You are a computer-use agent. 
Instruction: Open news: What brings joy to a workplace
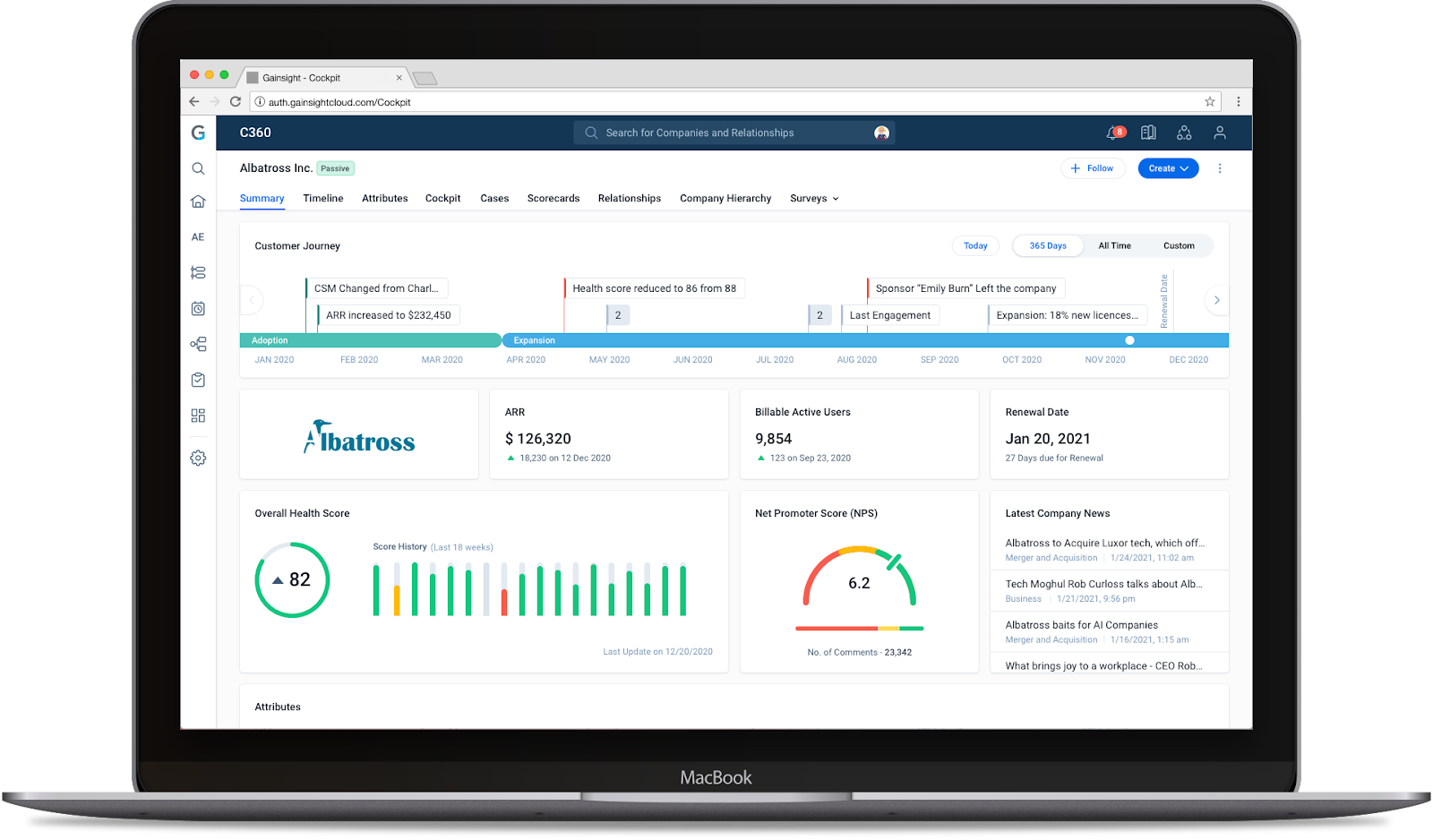pos(1103,665)
